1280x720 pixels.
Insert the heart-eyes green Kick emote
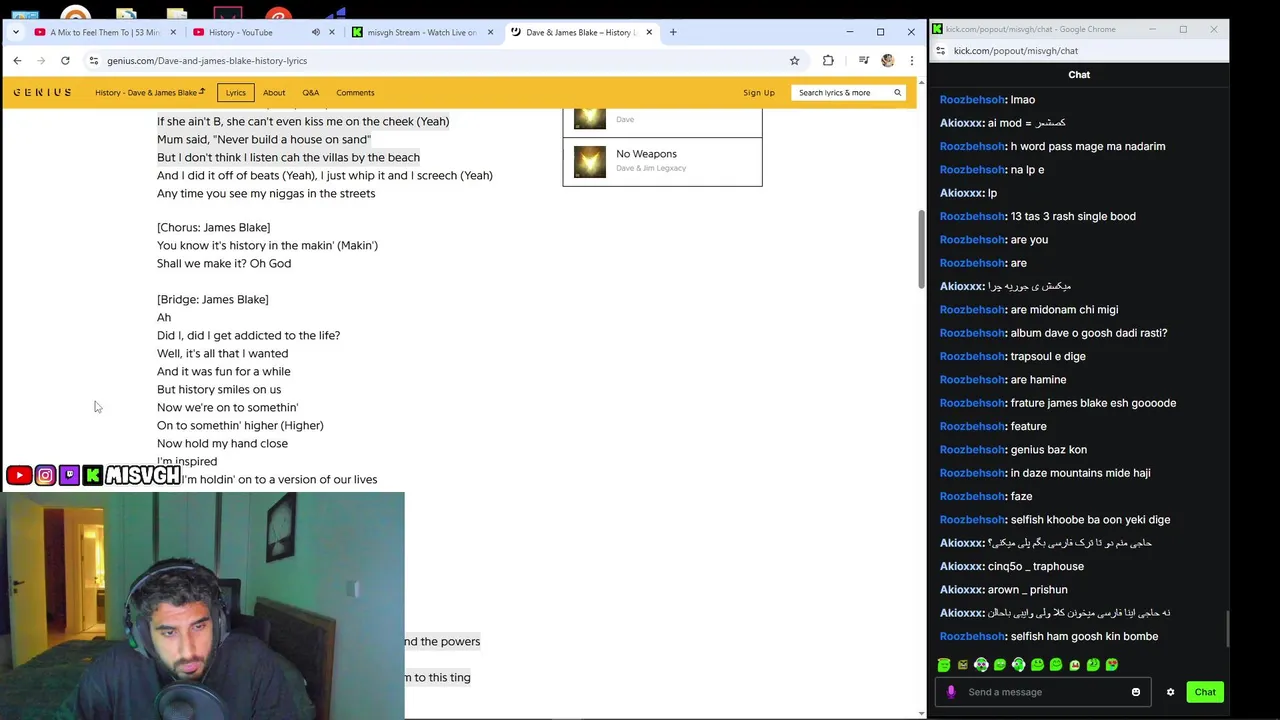(1111, 664)
